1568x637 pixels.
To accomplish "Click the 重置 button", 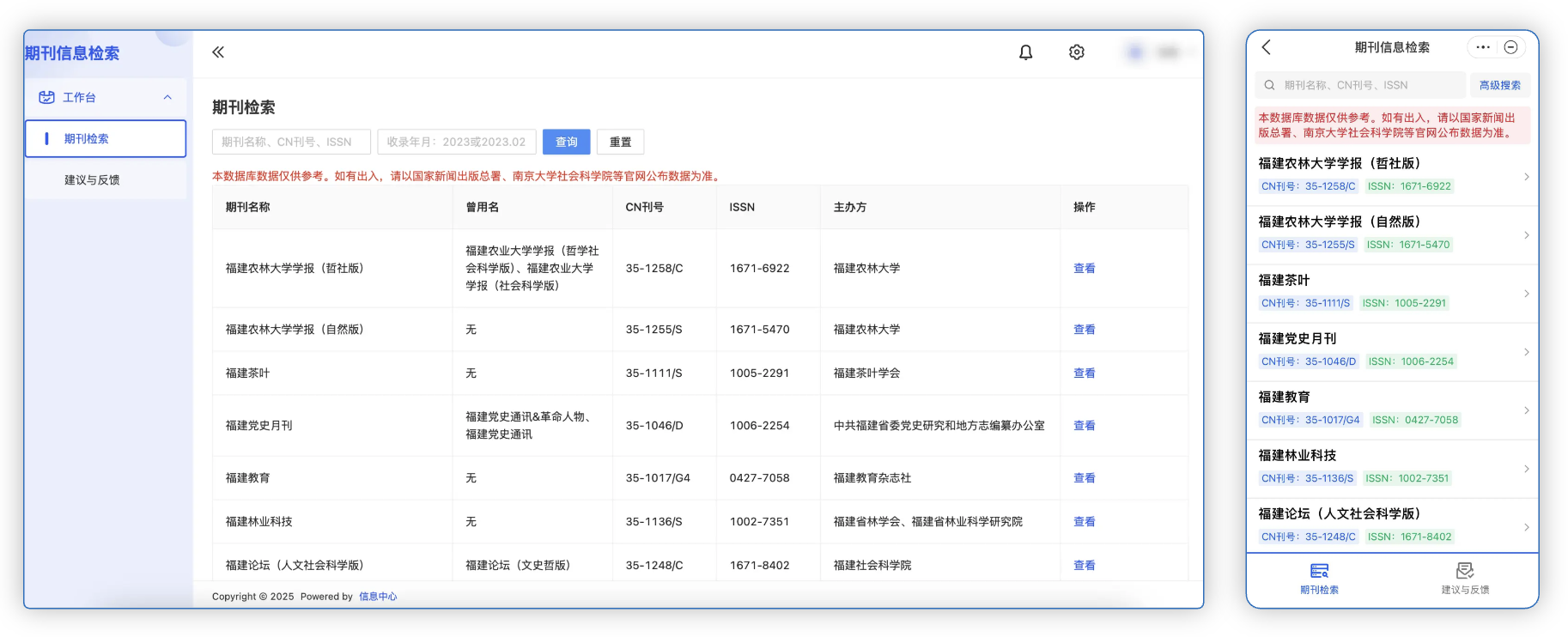I will (620, 142).
